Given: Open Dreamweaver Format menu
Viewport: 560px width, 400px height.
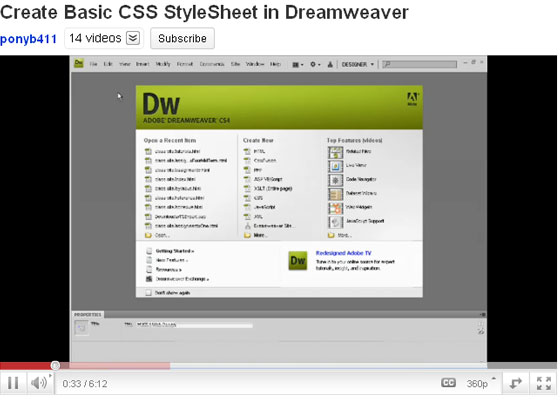Looking at the screenshot, I should click(x=185, y=64).
